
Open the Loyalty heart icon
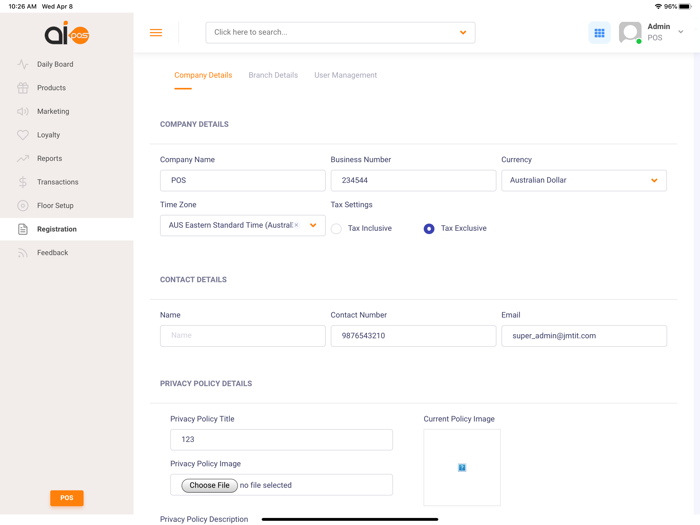(x=23, y=135)
